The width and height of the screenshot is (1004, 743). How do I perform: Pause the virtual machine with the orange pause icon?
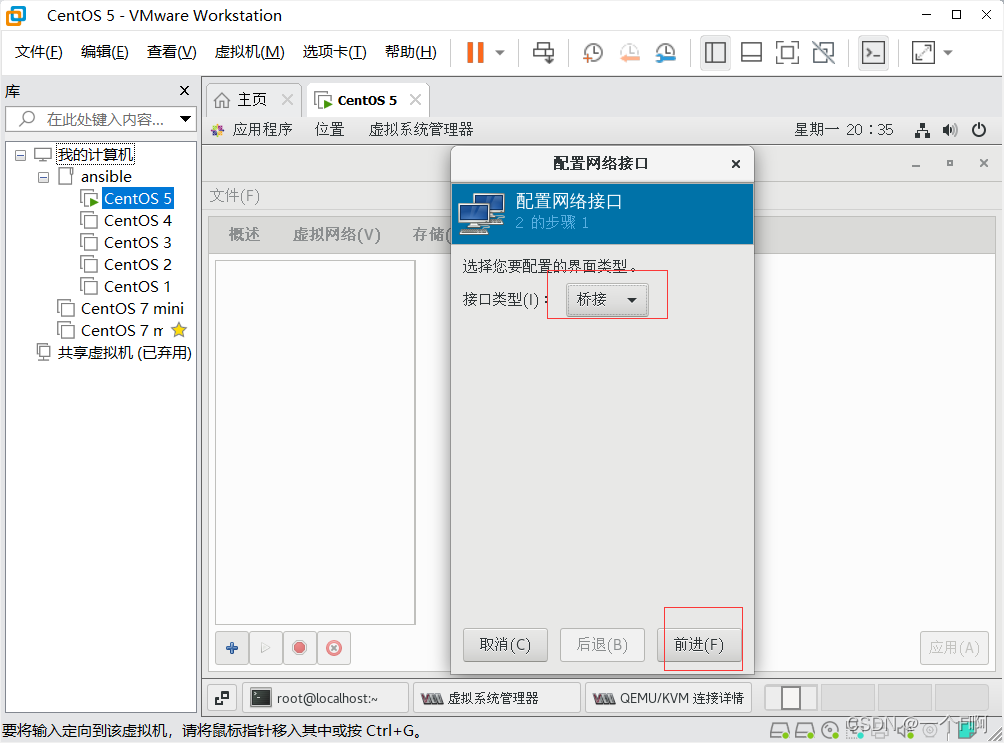tap(475, 53)
